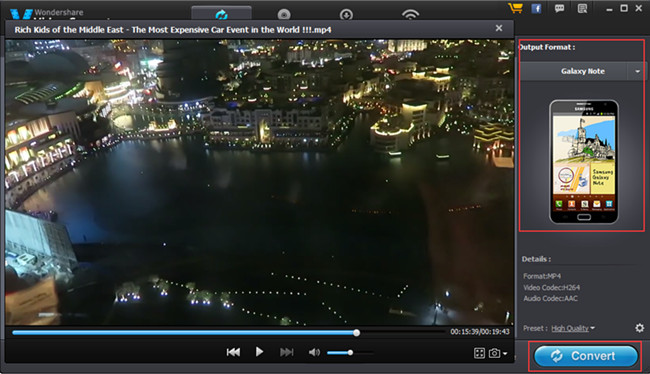The width and height of the screenshot is (650, 374).
Task: Open the Download tab icon
Action: coord(346,15)
